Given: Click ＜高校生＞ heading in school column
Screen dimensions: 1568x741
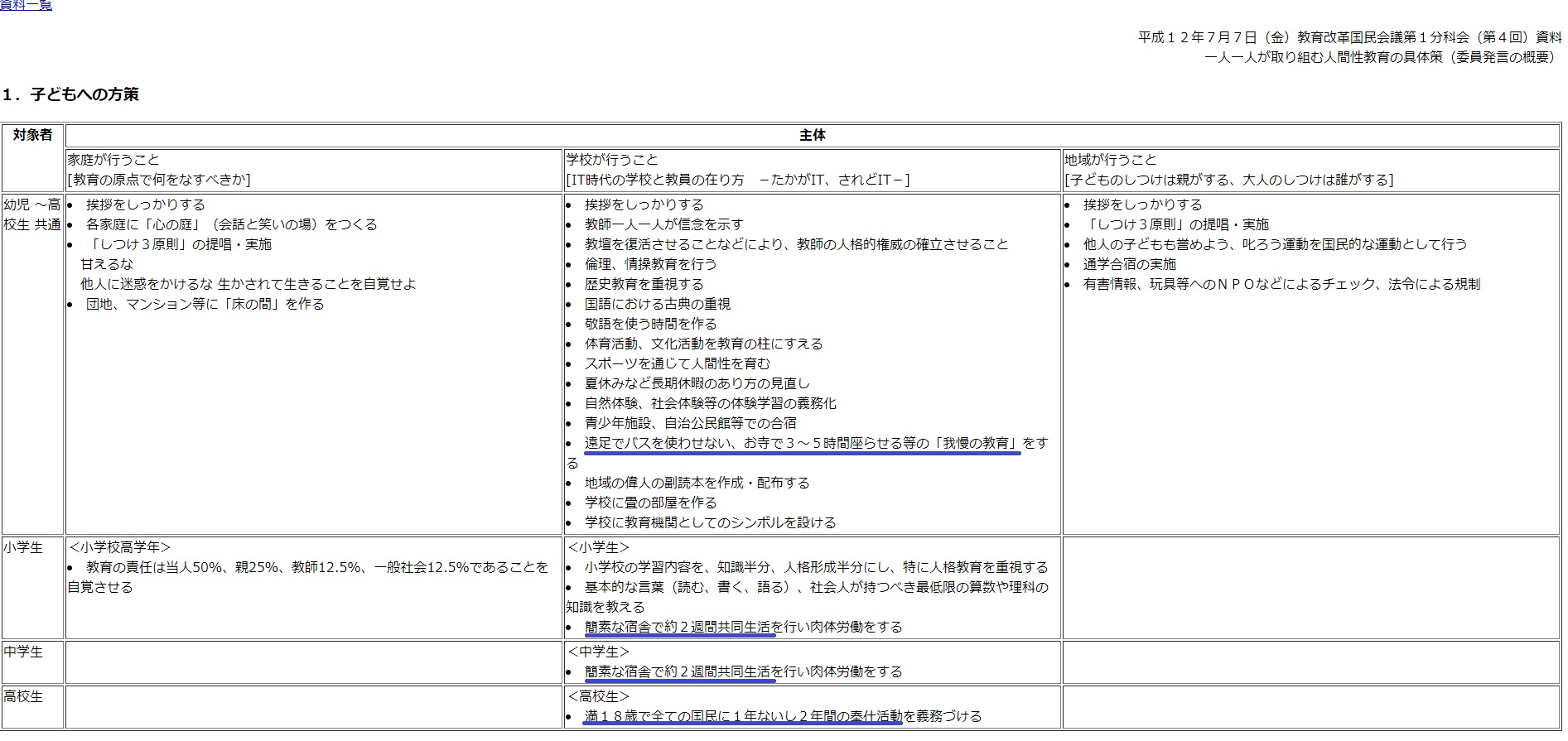Looking at the screenshot, I should [598, 696].
